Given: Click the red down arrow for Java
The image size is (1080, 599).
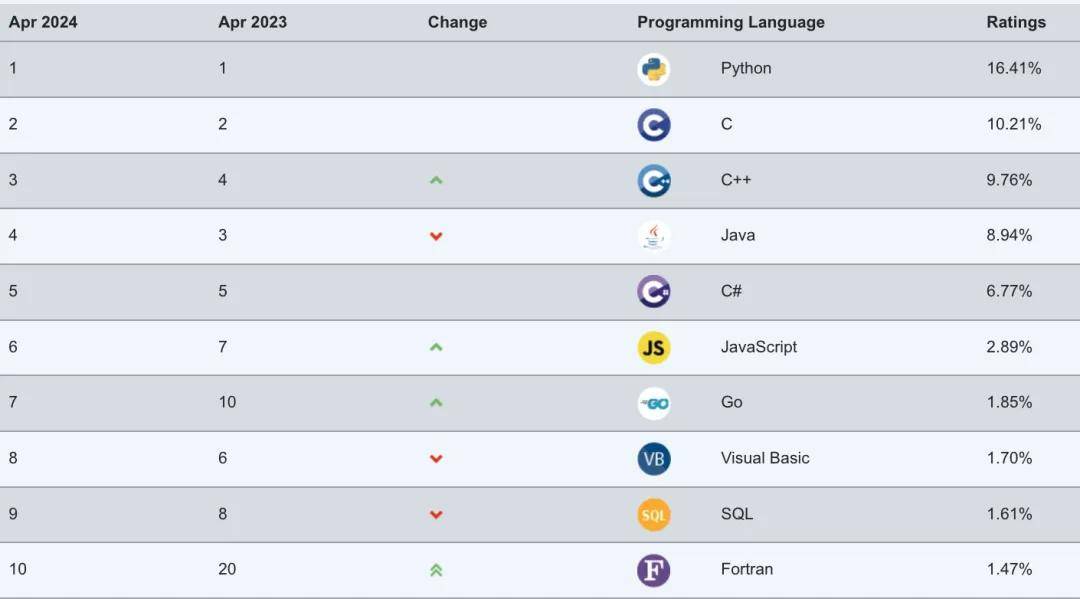Looking at the screenshot, I should tap(436, 236).
